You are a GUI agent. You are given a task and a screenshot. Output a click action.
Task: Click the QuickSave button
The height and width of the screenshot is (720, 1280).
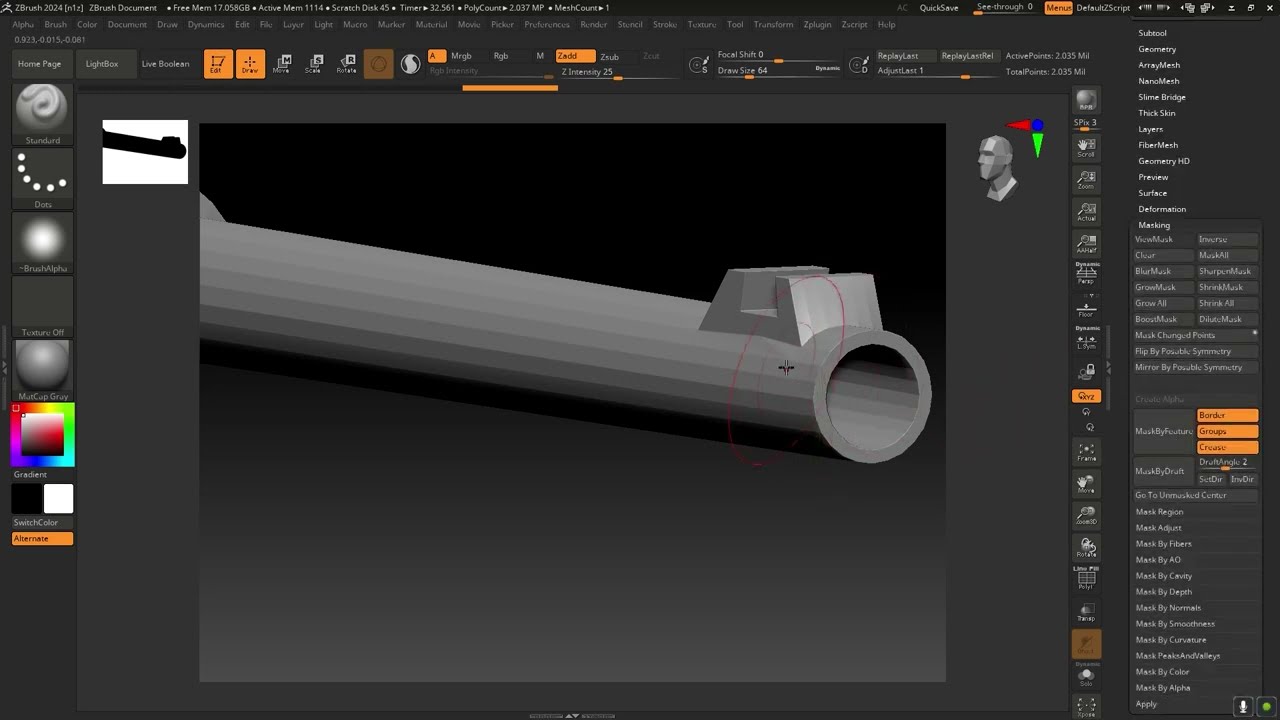939,8
